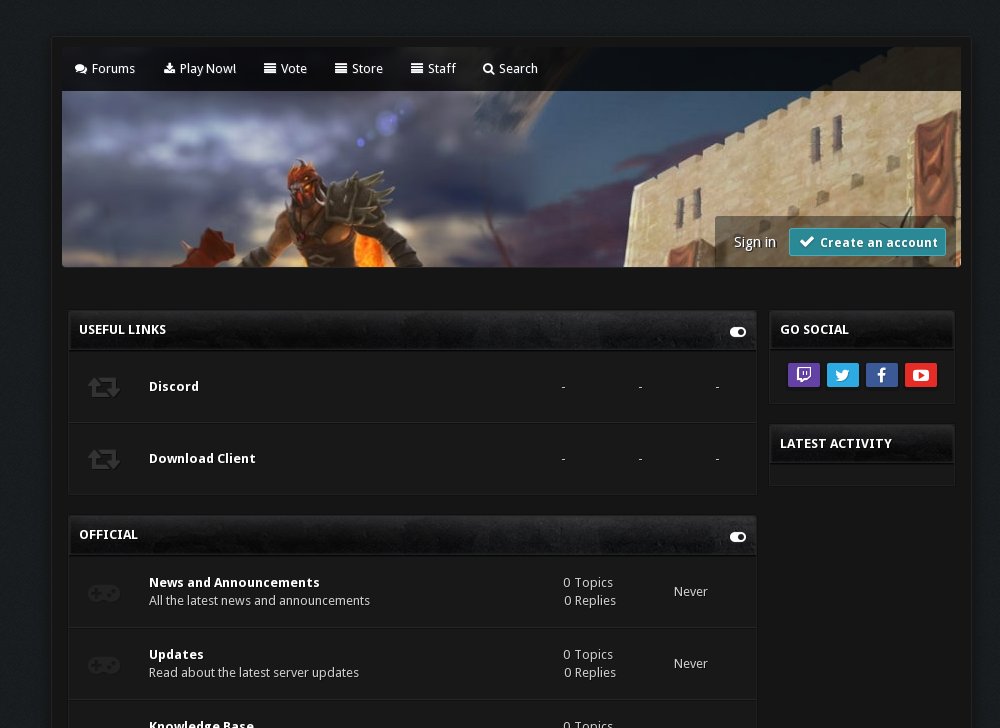This screenshot has width=1000, height=728.
Task: Open the Vote navigation item
Action: (286, 69)
